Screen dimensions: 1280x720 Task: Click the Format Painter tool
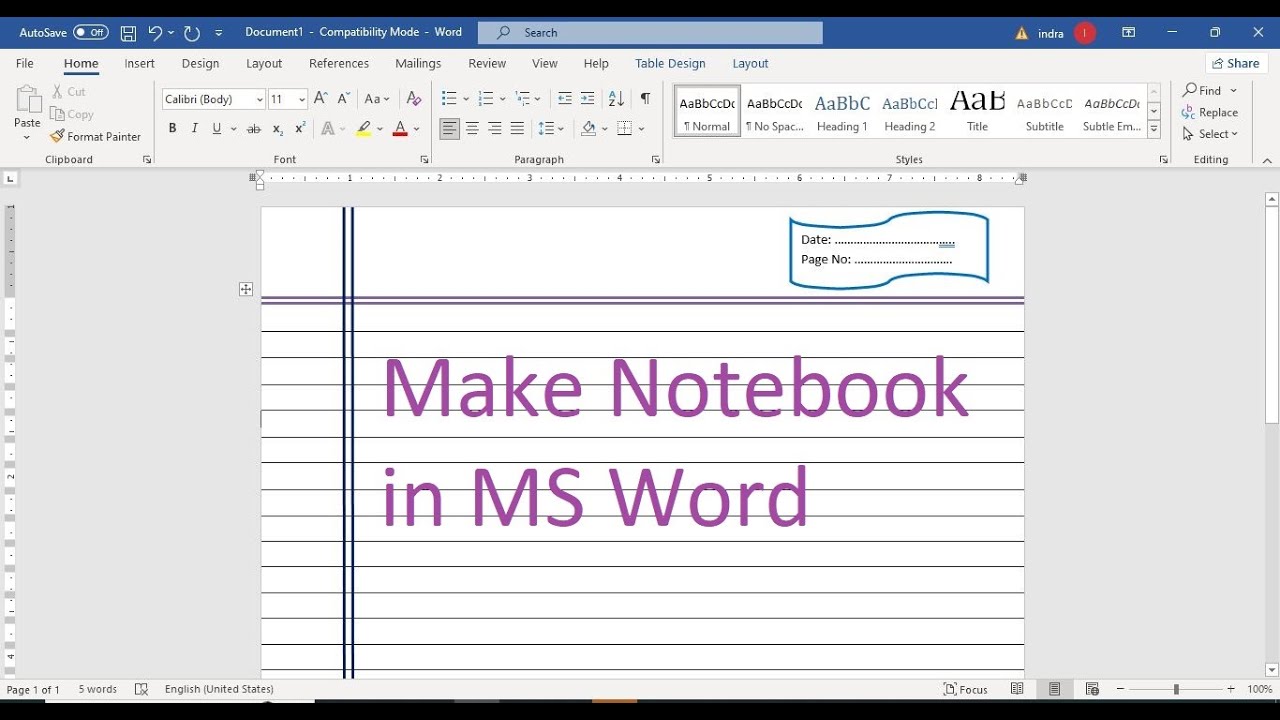pos(96,136)
